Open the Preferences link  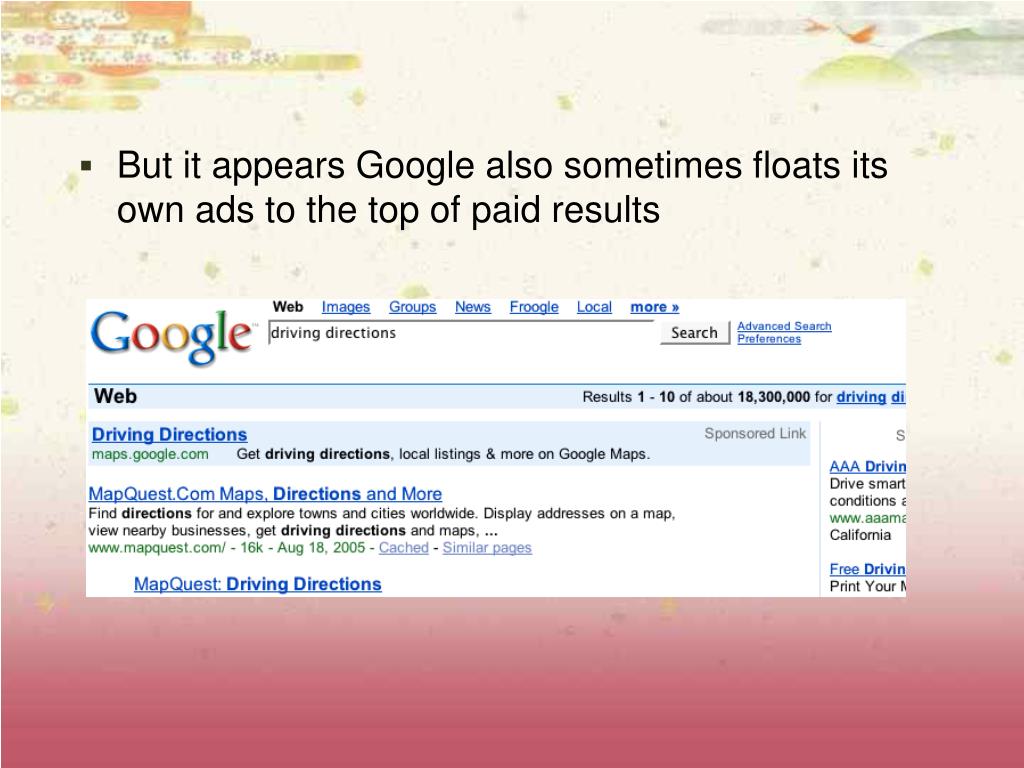coord(769,339)
